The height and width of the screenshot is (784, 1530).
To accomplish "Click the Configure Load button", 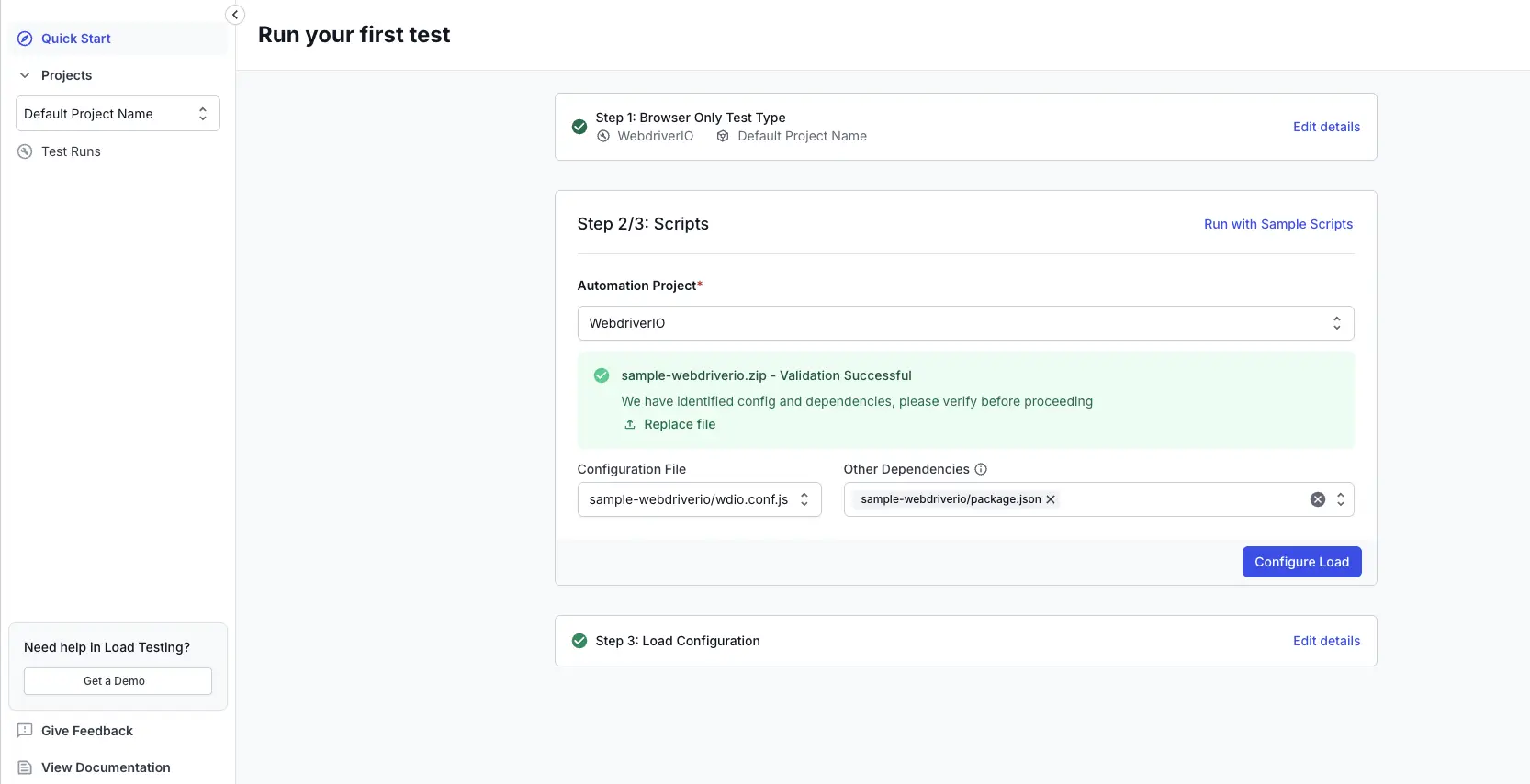I will 1301,562.
